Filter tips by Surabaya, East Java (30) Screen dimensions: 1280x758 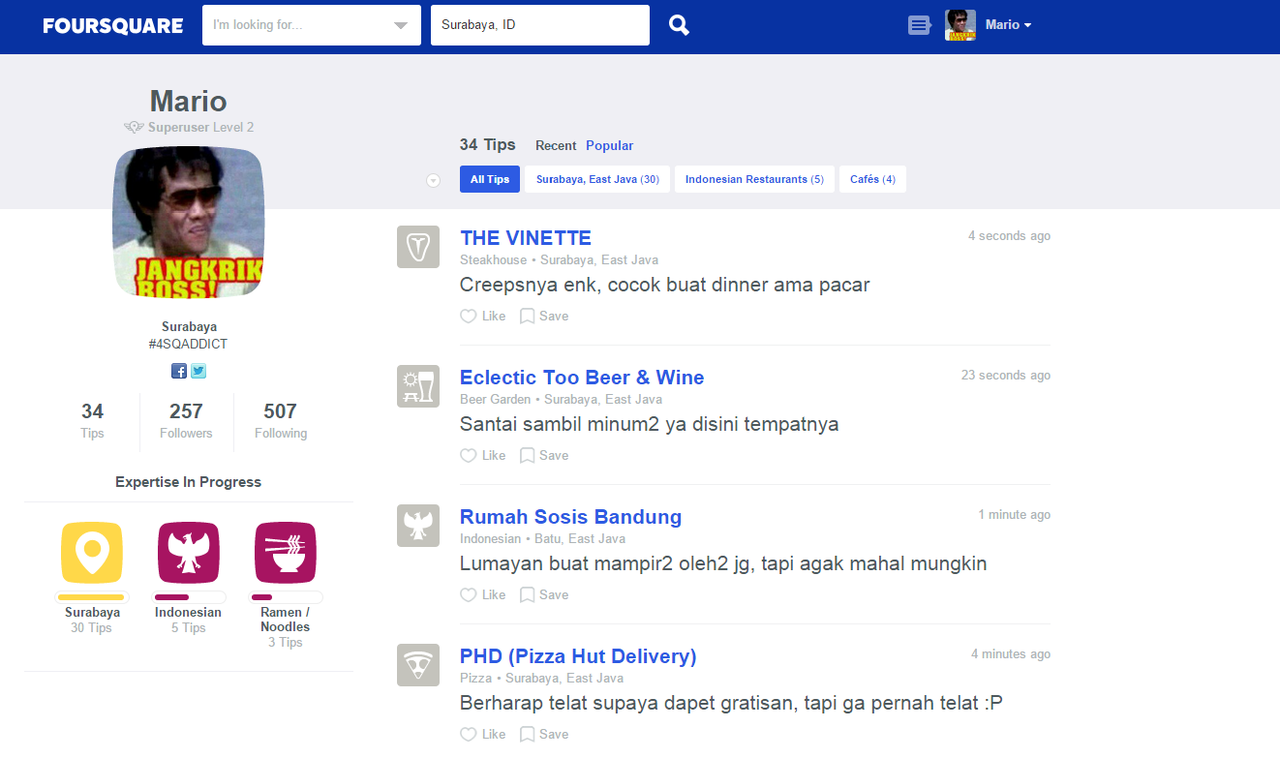pos(597,179)
